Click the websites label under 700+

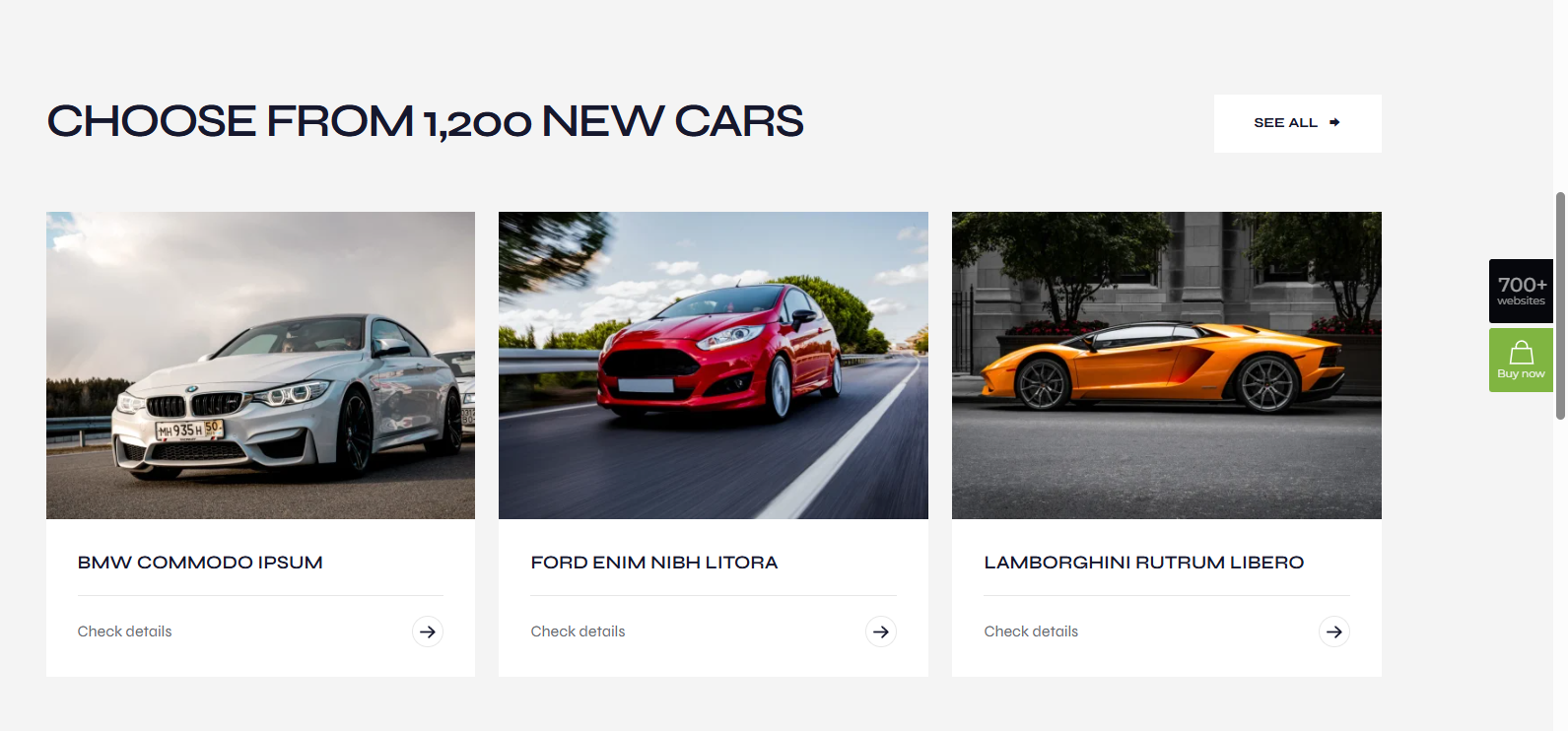click(1522, 301)
